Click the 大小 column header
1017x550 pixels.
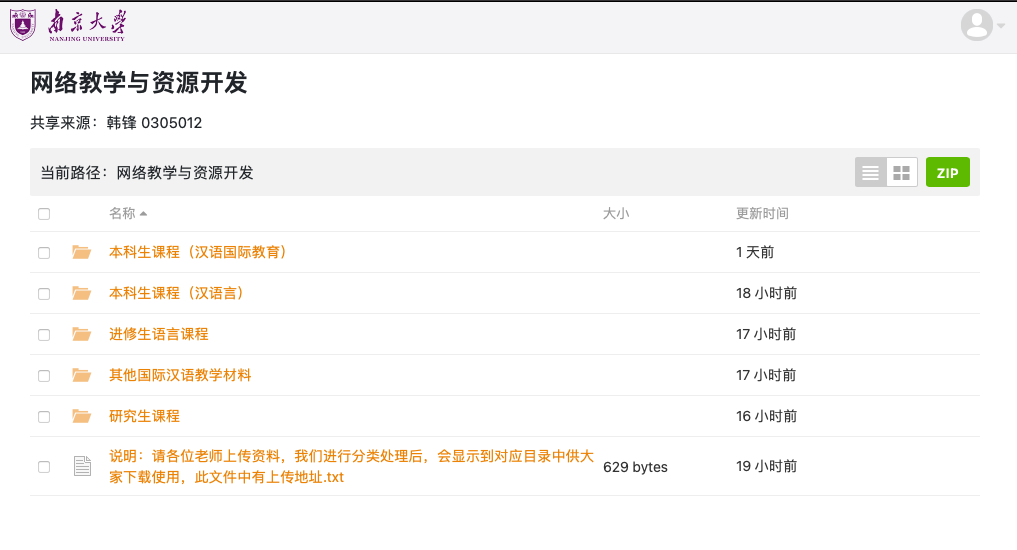pyautogui.click(x=616, y=214)
